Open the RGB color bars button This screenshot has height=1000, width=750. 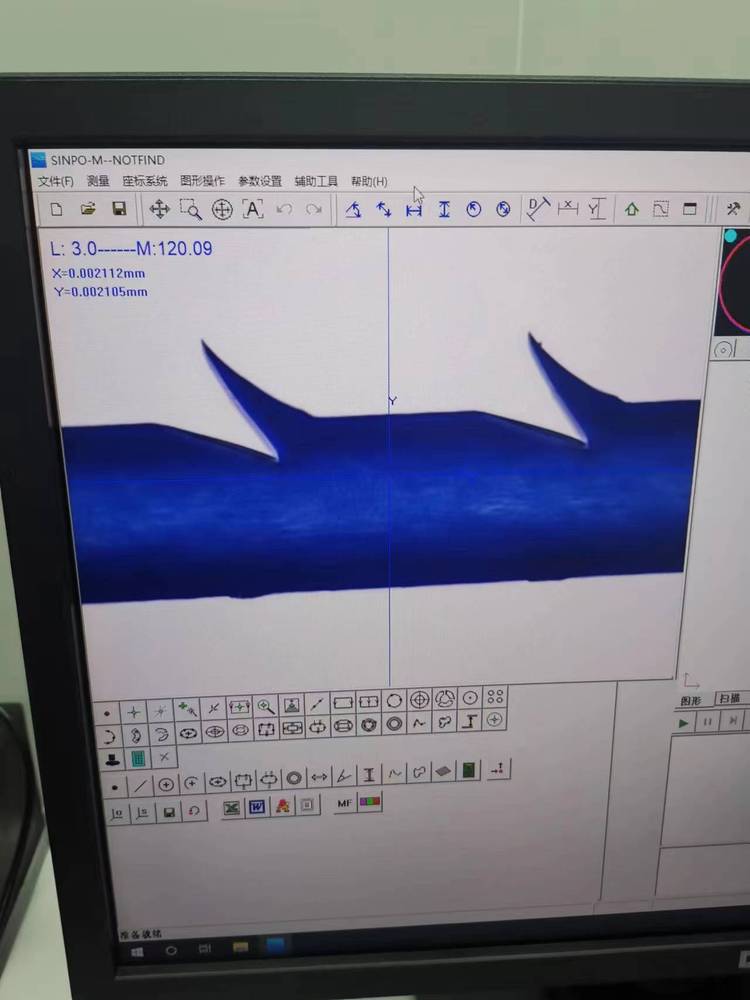tap(370, 802)
